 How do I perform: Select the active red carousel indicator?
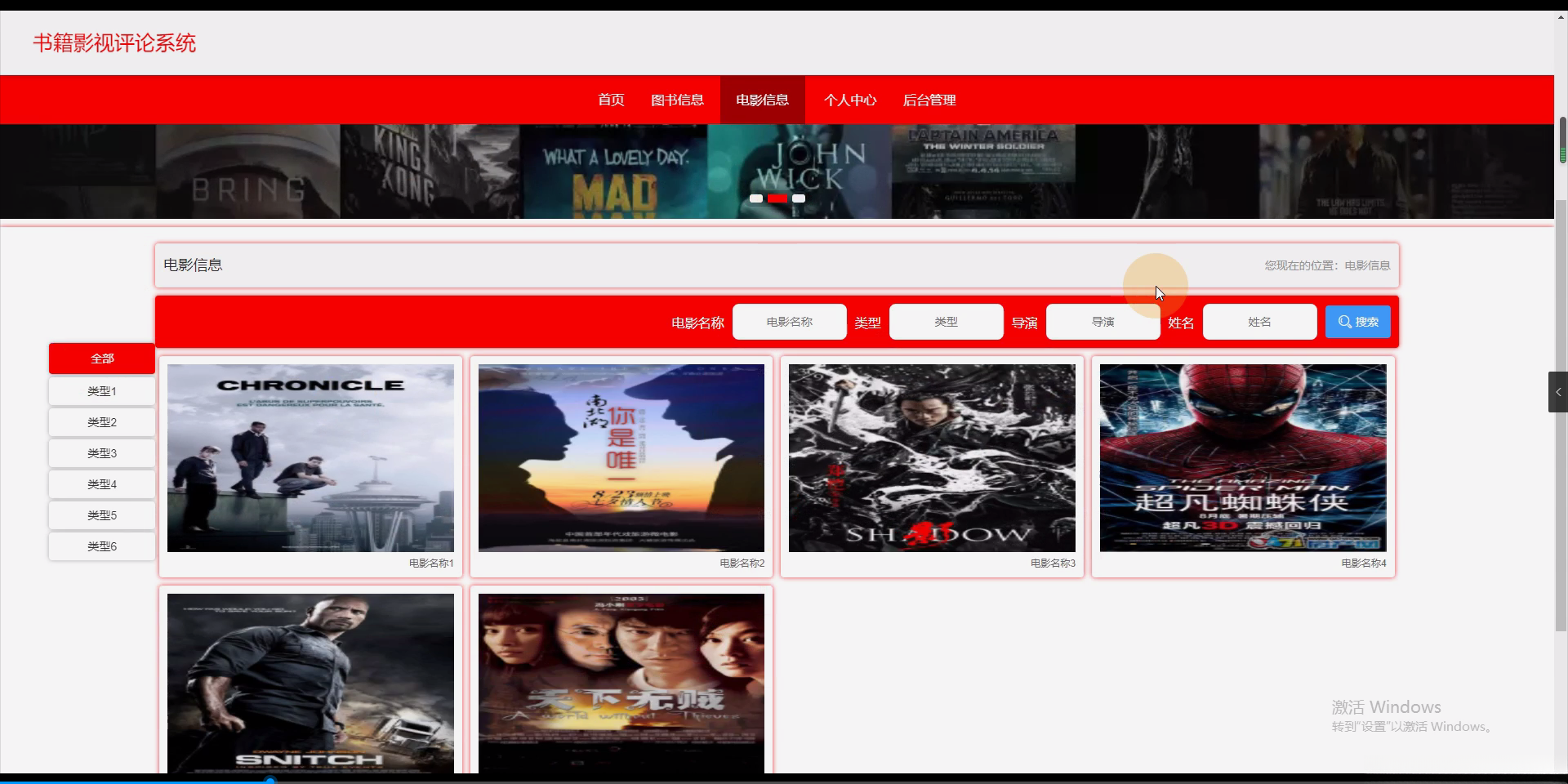click(777, 198)
